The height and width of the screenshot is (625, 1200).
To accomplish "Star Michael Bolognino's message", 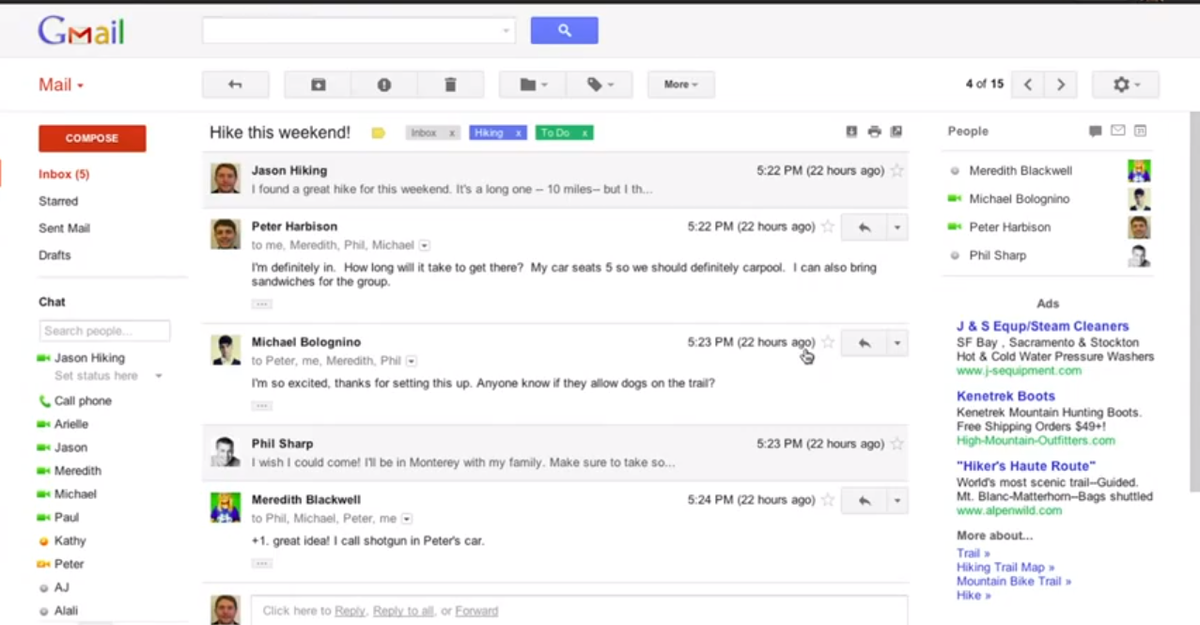I will click(x=827, y=343).
